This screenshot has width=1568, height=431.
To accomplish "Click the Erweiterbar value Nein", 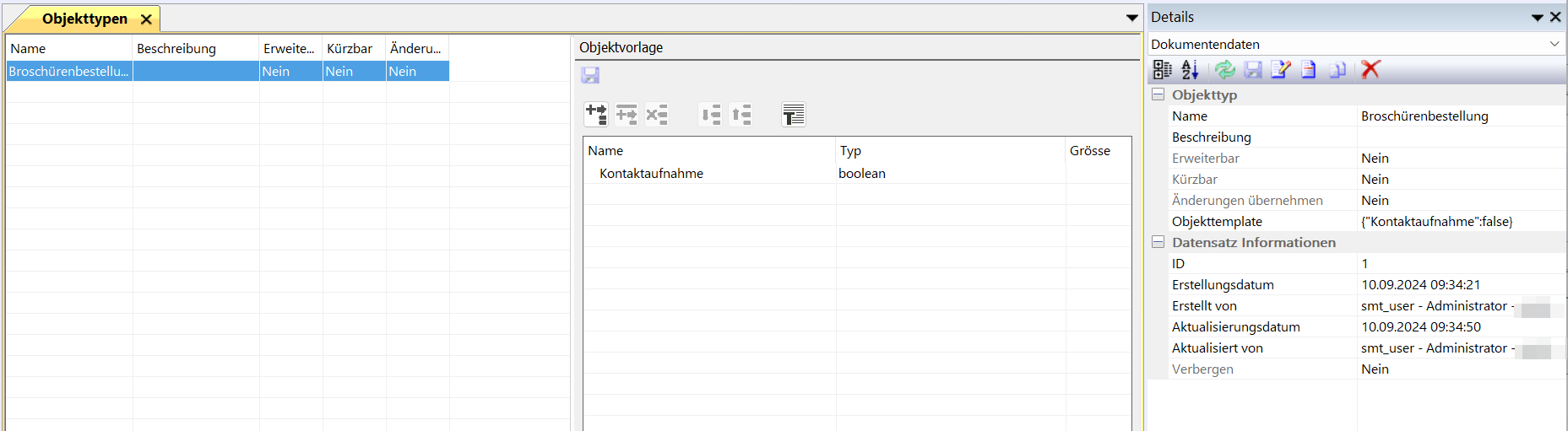I will (x=1461, y=158).
